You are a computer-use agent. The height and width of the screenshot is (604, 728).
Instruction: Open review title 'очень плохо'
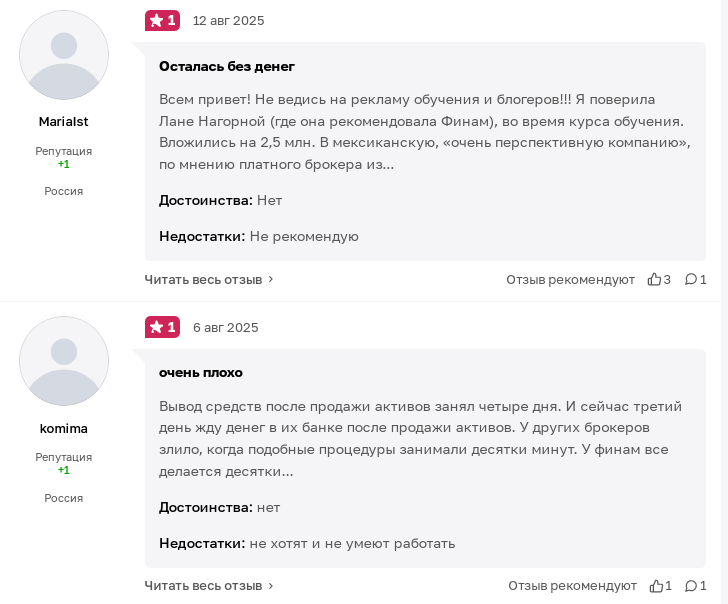coord(201,373)
